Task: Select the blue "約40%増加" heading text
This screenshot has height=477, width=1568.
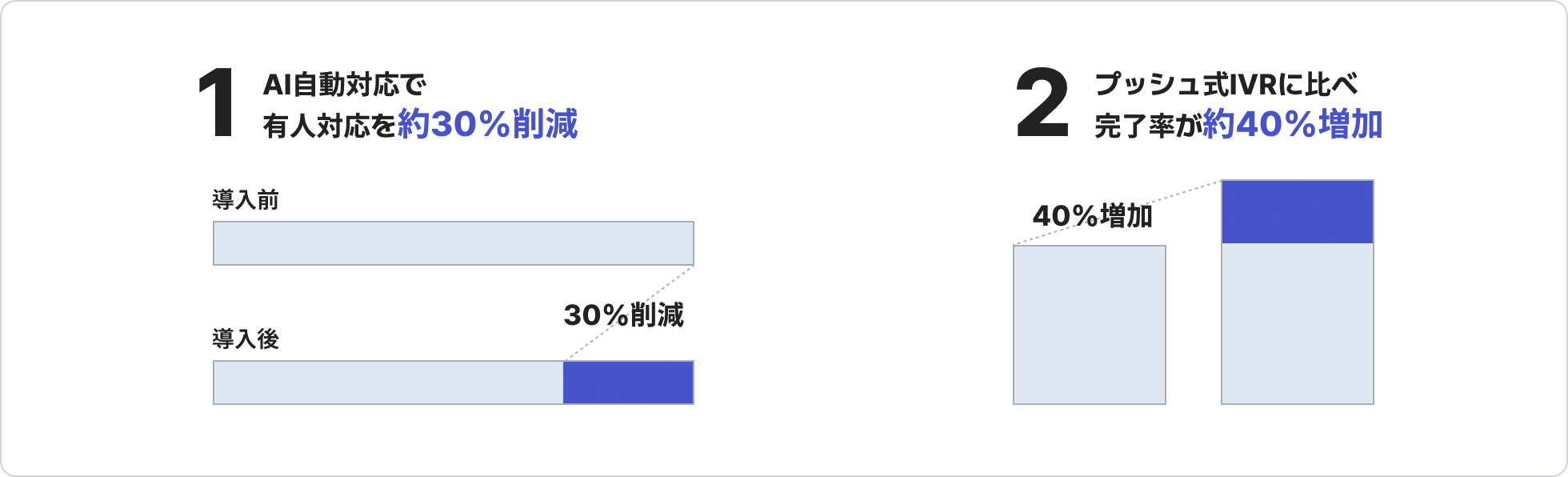Action: (1292, 125)
